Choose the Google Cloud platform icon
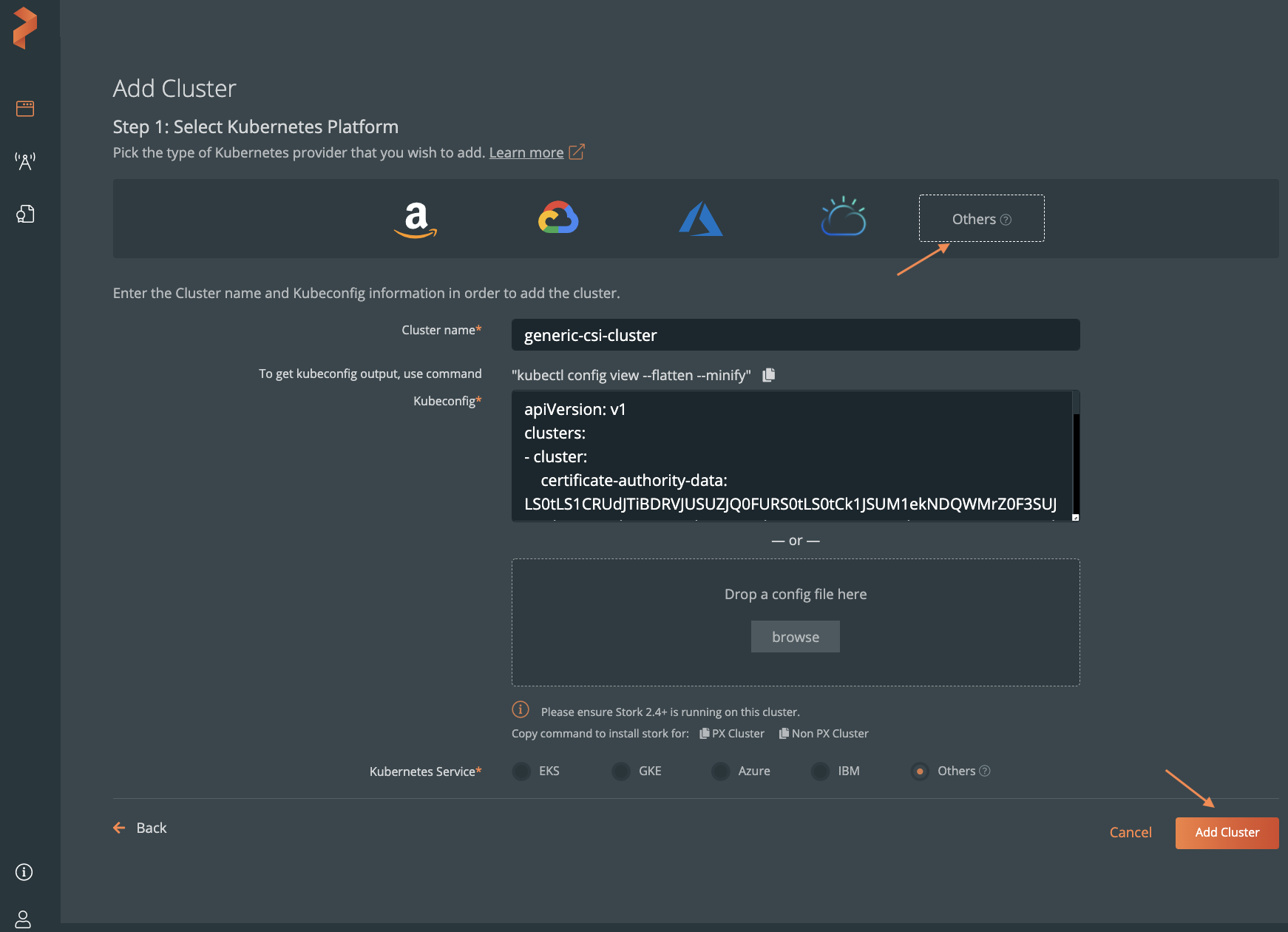 click(x=558, y=218)
